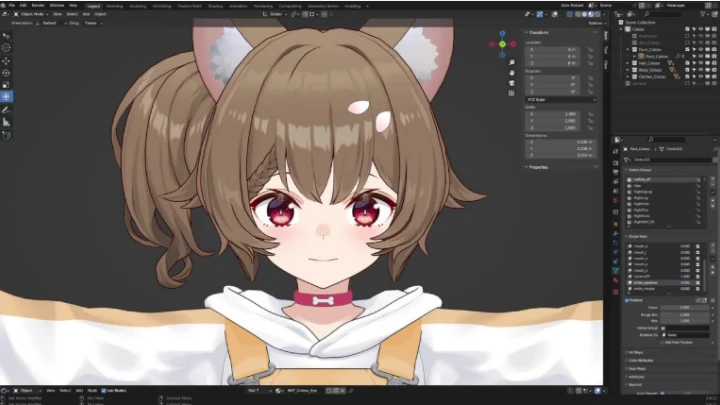Viewport: 720px width, 405px height.
Task: Select the Add Cube tool
Action: pos(6,135)
